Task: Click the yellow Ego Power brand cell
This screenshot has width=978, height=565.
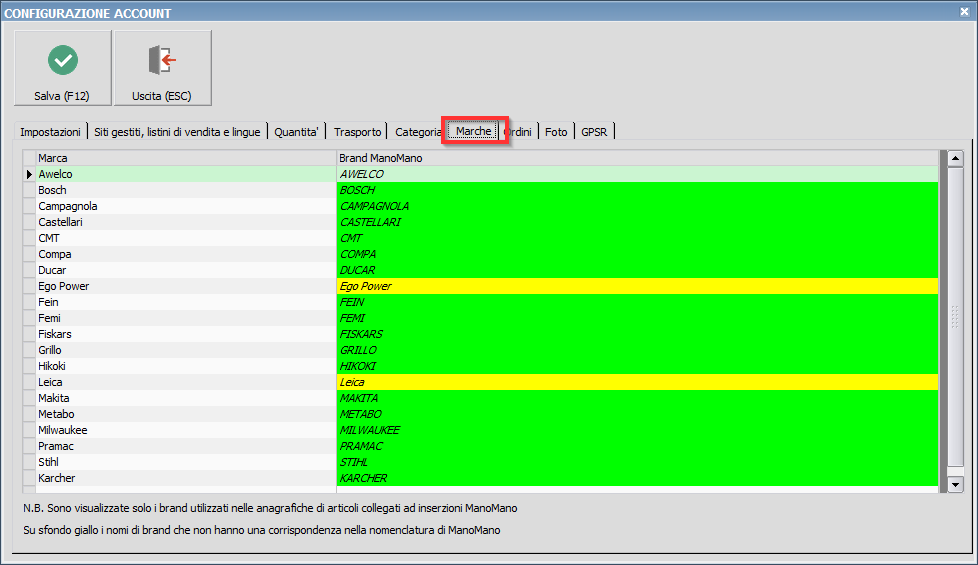Action: [x=637, y=286]
